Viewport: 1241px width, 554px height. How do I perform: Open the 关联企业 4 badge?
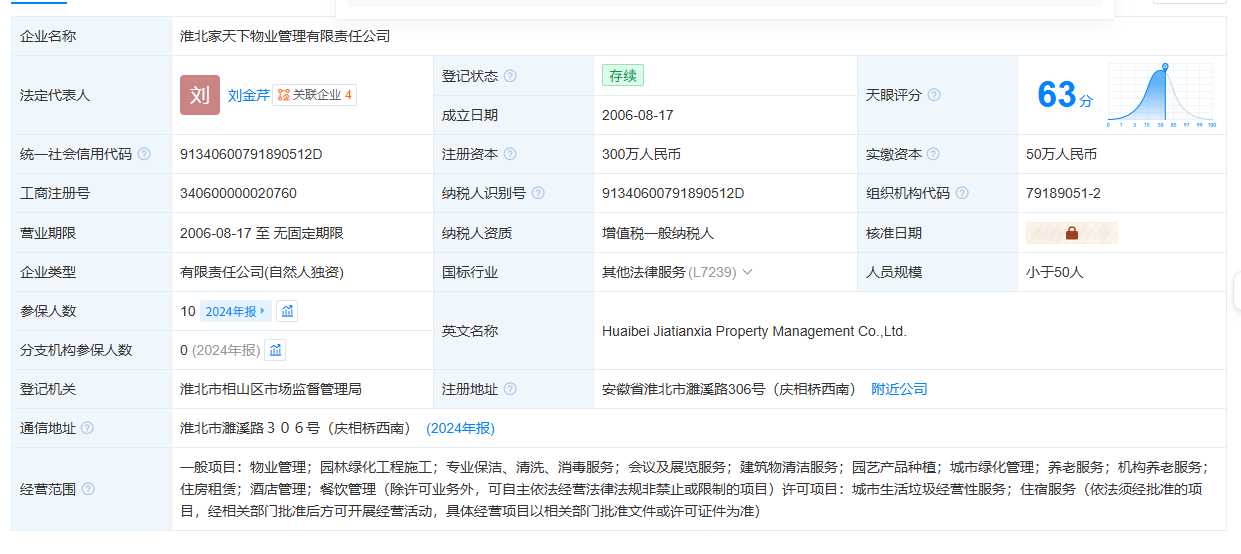click(314, 95)
